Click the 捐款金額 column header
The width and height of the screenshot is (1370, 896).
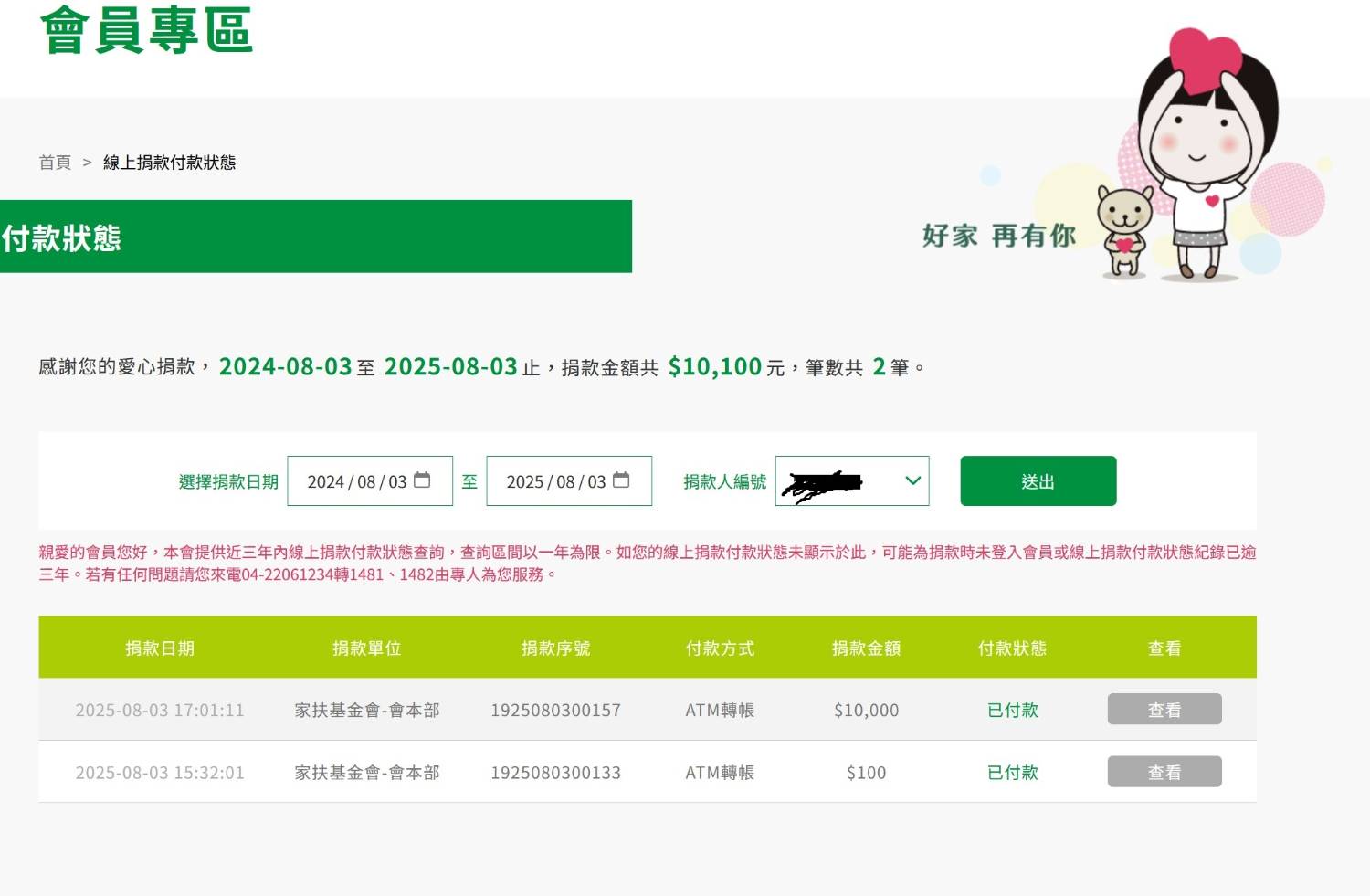pyautogui.click(x=866, y=648)
